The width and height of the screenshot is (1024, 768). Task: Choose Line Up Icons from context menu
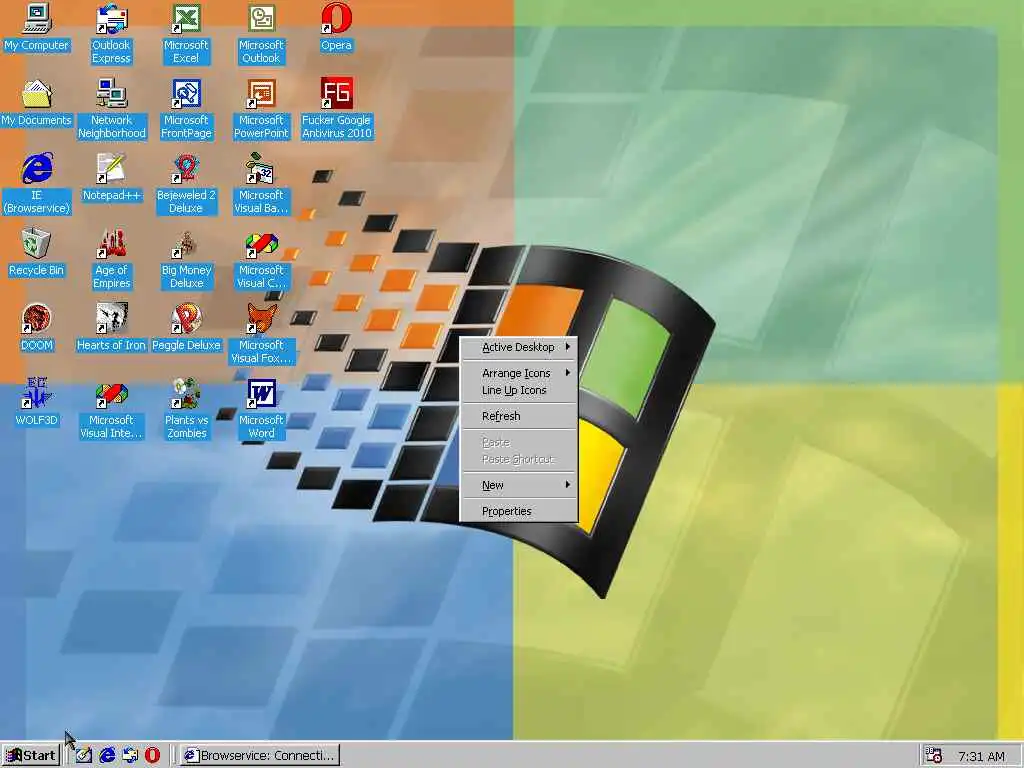519,391
